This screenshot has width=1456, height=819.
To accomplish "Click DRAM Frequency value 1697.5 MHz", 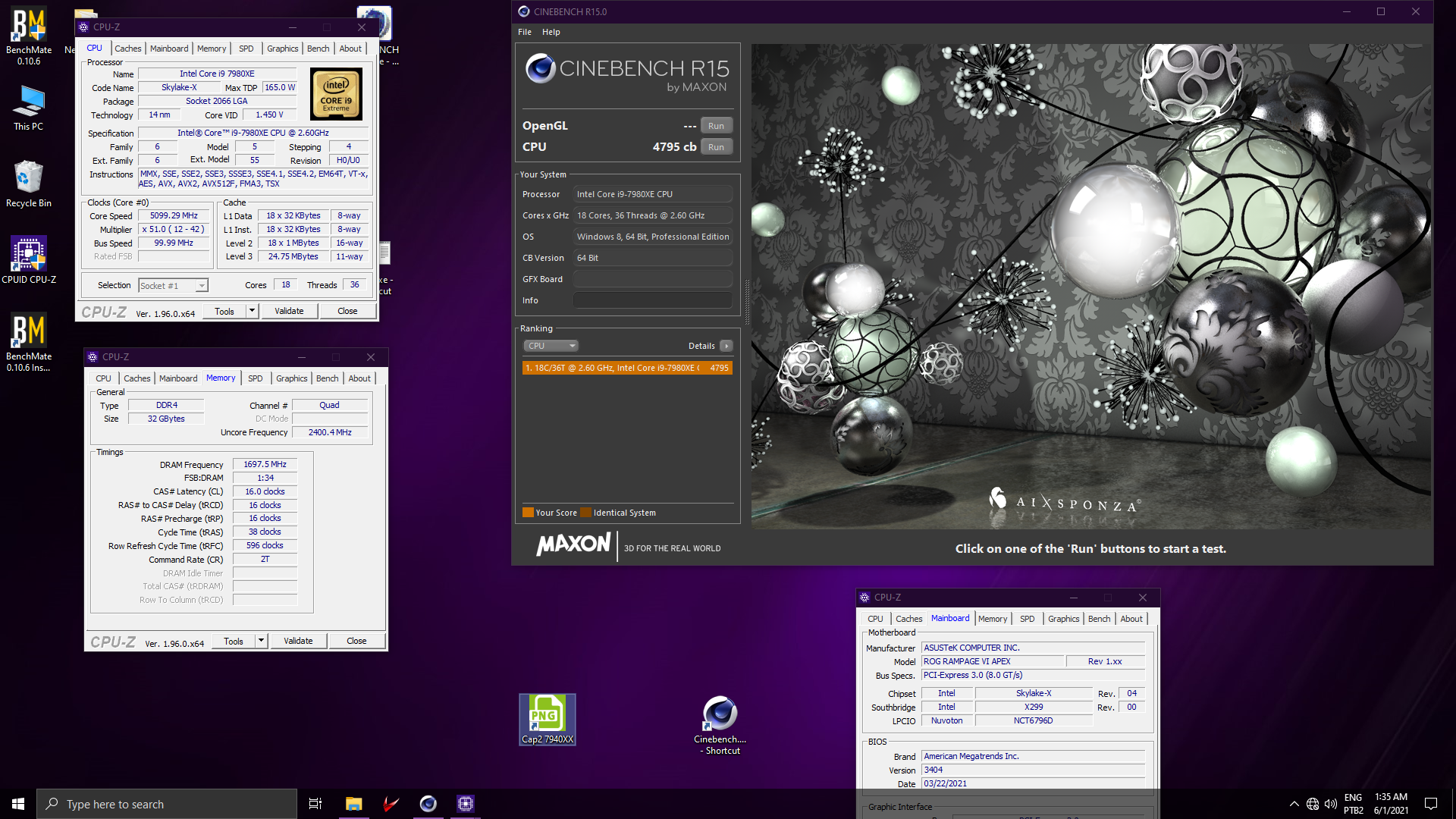I will click(x=265, y=465).
